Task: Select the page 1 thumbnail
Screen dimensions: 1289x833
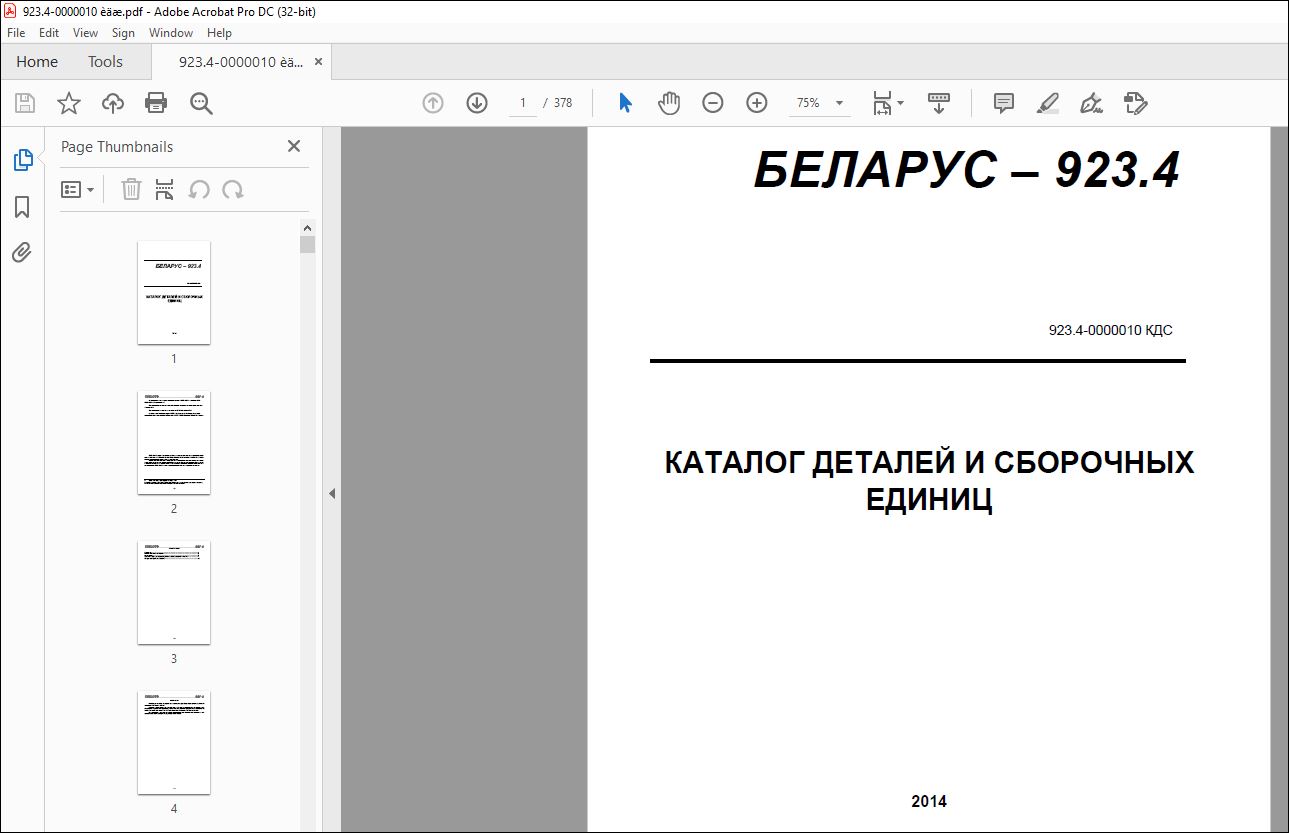Action: pyautogui.click(x=174, y=292)
